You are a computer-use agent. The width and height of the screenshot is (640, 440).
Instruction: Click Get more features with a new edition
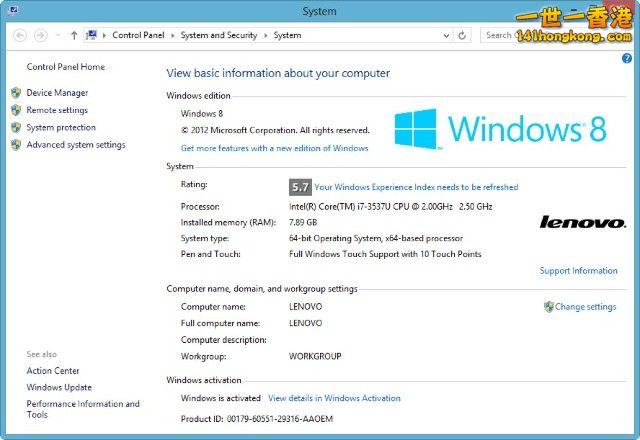[x=275, y=148]
